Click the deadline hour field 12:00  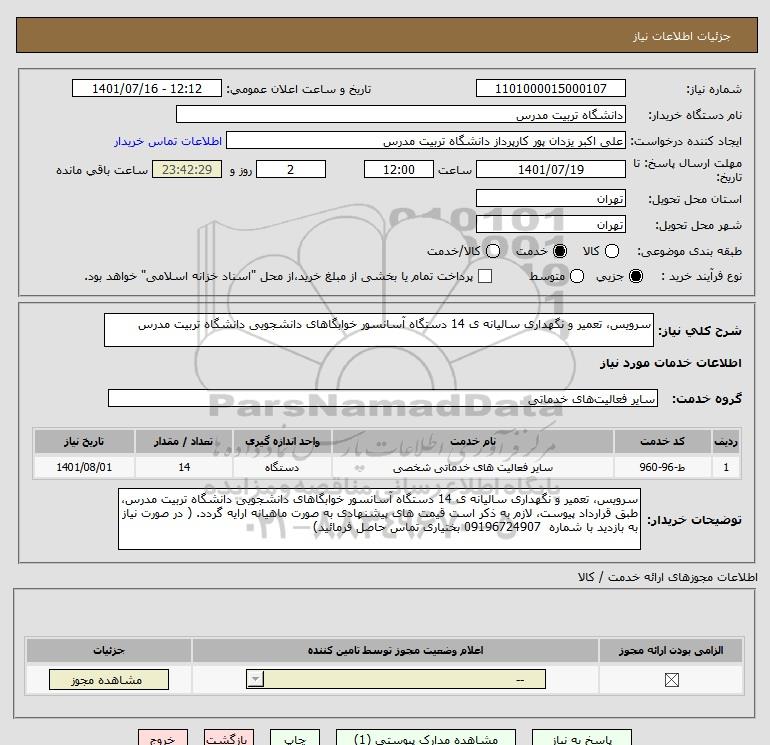(399, 169)
